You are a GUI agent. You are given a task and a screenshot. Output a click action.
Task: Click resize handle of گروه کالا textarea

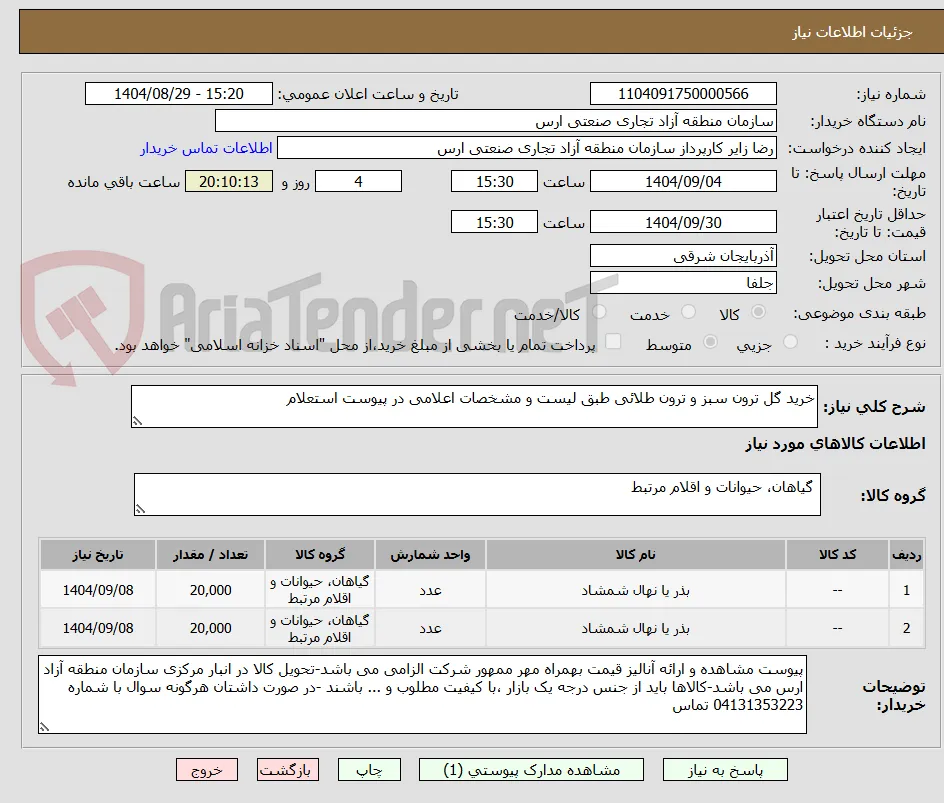tap(140, 509)
